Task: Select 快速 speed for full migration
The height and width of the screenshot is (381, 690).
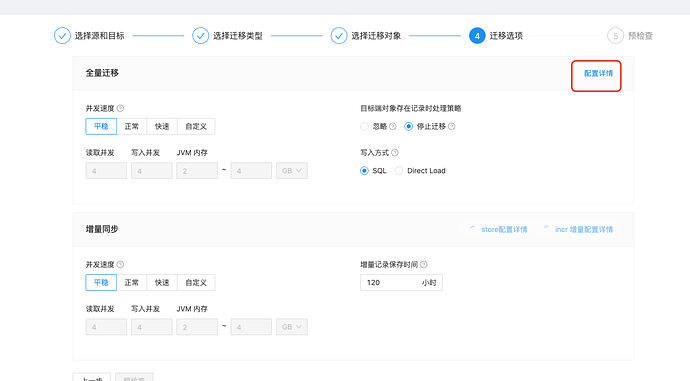Action: click(x=162, y=126)
